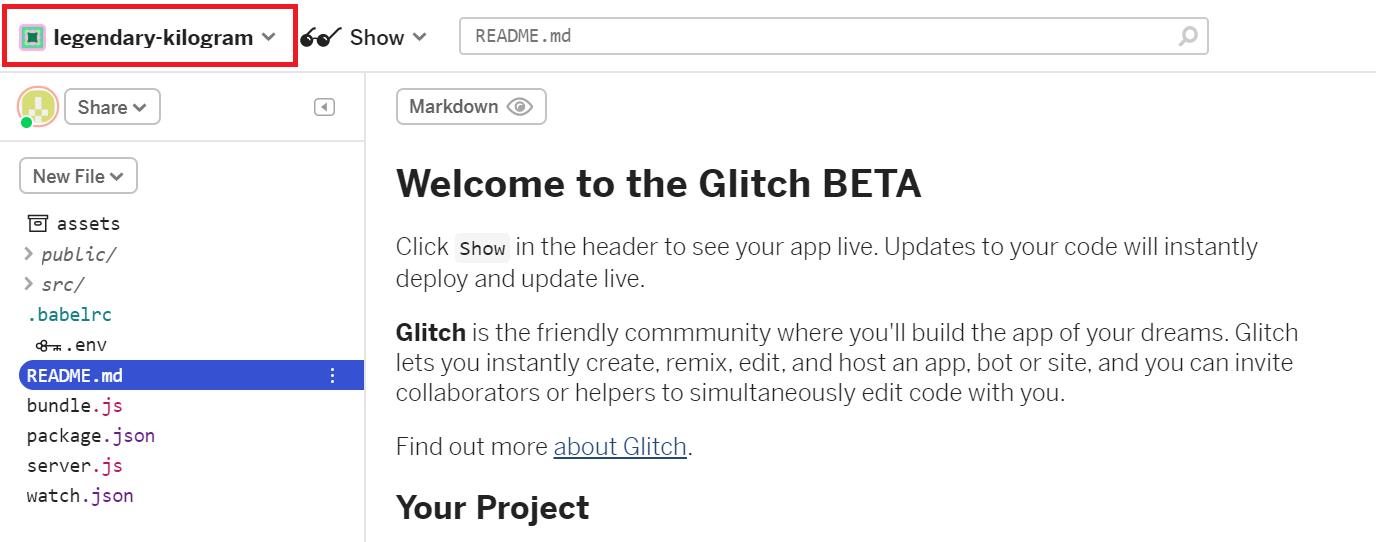1376x542 pixels.
Task: Click the legendary-kilogram project avatar icon
Action: (x=33, y=38)
